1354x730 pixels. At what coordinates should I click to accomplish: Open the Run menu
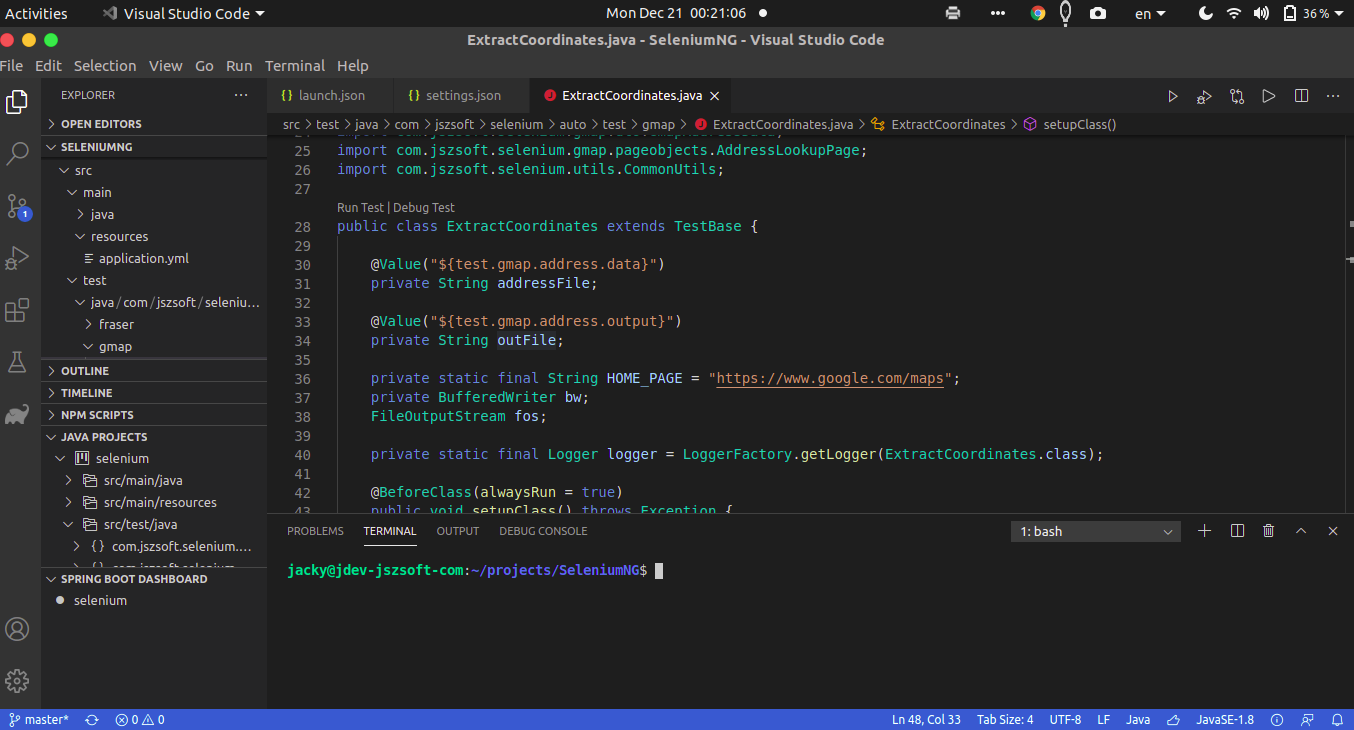click(x=239, y=66)
